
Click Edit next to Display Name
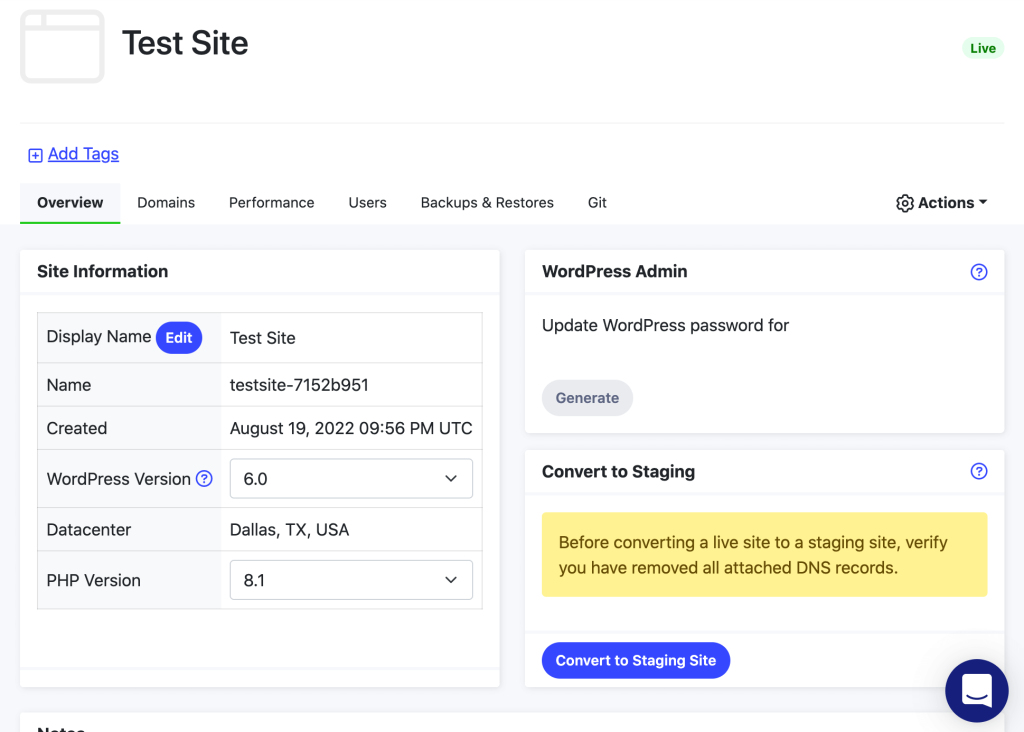(x=179, y=338)
